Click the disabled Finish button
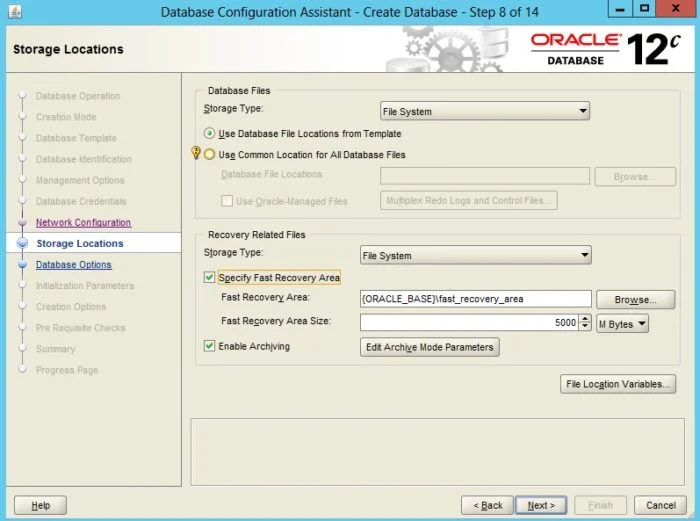The width and height of the screenshot is (700, 521). (600, 505)
